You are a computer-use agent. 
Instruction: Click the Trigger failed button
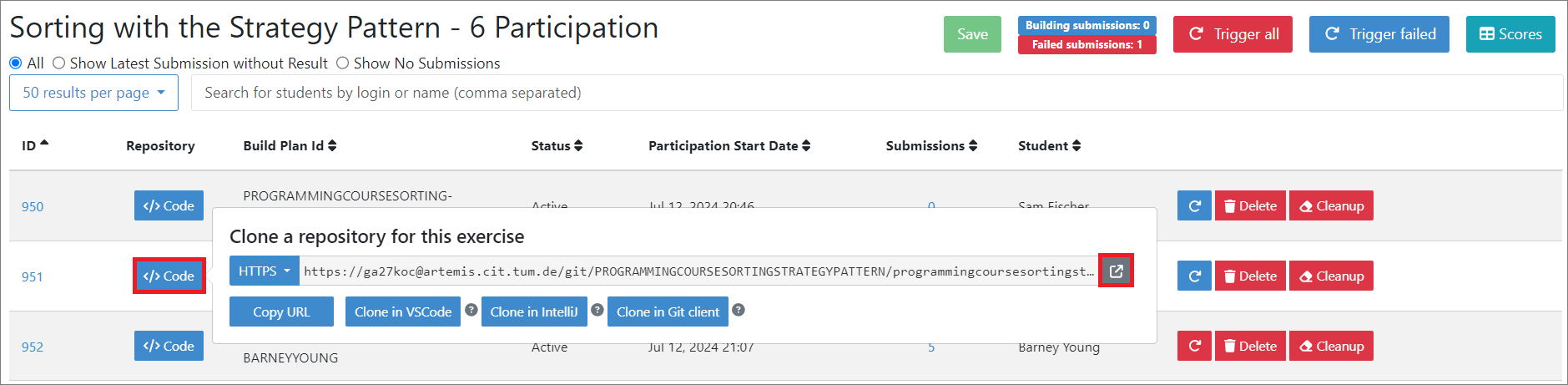click(x=1379, y=34)
